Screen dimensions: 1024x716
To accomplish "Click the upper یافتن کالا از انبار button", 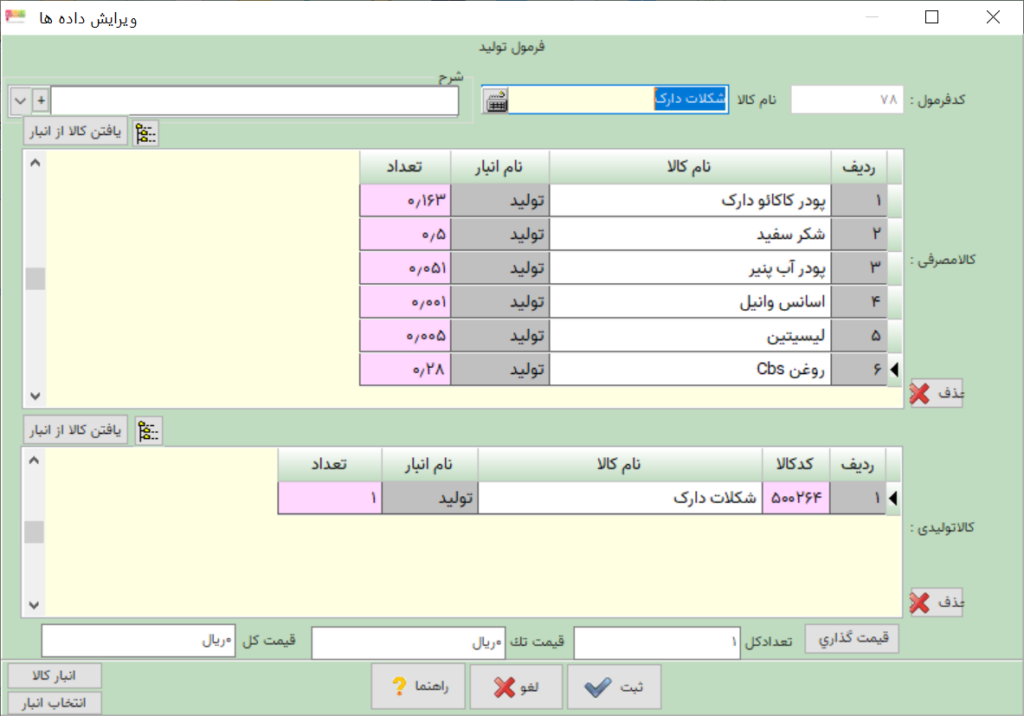I will pos(76,132).
